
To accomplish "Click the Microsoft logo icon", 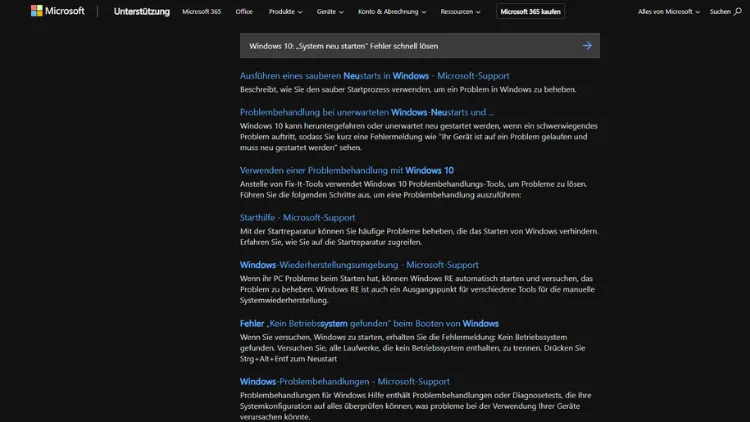I will tap(36, 11).
